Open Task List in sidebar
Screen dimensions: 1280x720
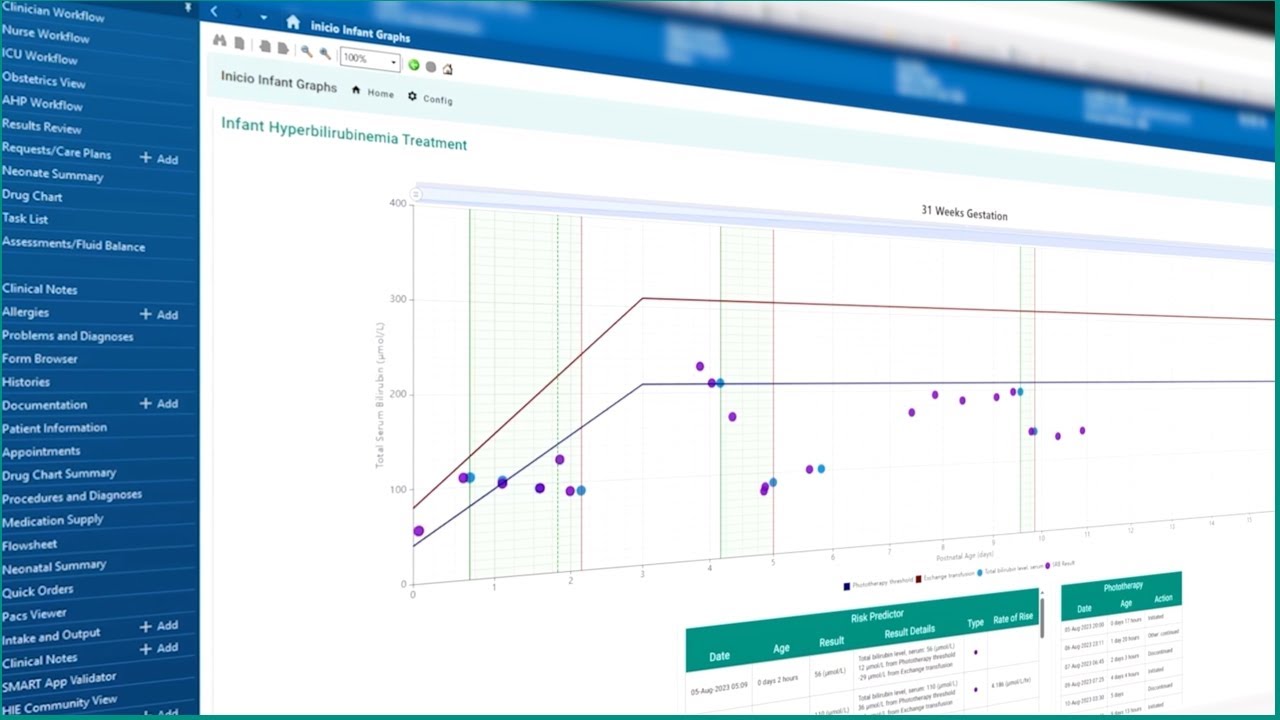tap(25, 219)
